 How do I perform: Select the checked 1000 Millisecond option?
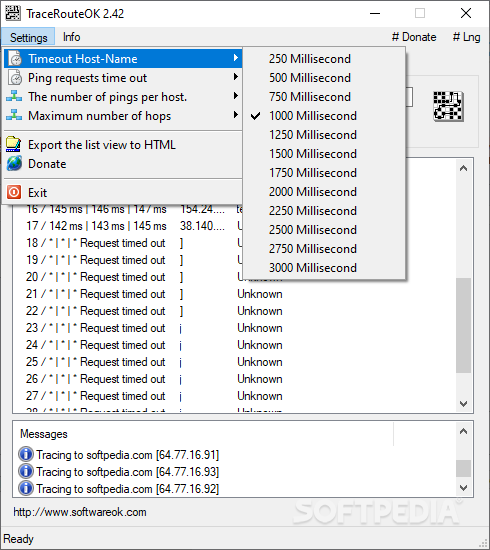click(324, 116)
